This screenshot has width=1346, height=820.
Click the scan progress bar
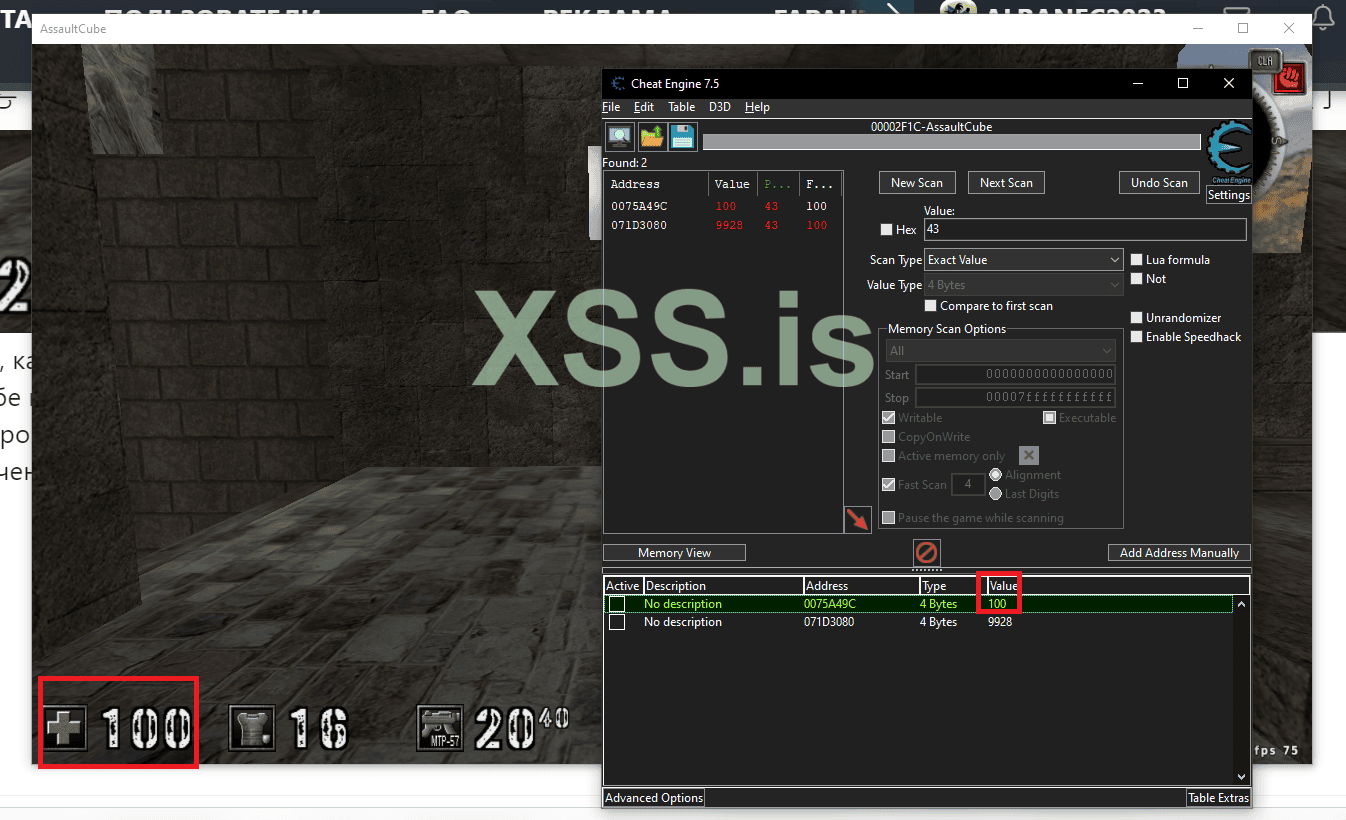[x=951, y=142]
